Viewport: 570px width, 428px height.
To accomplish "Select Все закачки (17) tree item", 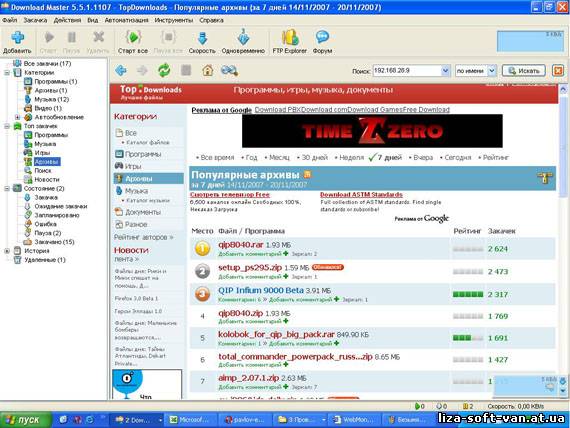I will click(x=47, y=64).
